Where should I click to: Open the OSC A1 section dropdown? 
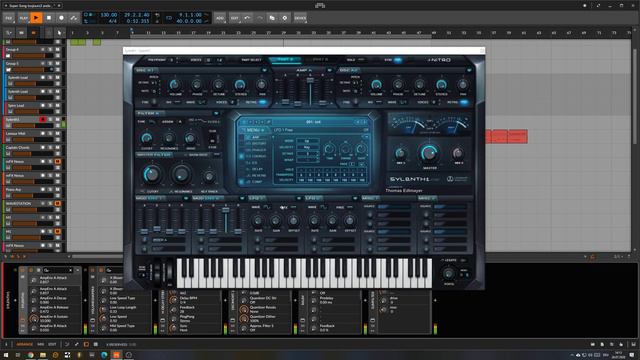(x=264, y=70)
